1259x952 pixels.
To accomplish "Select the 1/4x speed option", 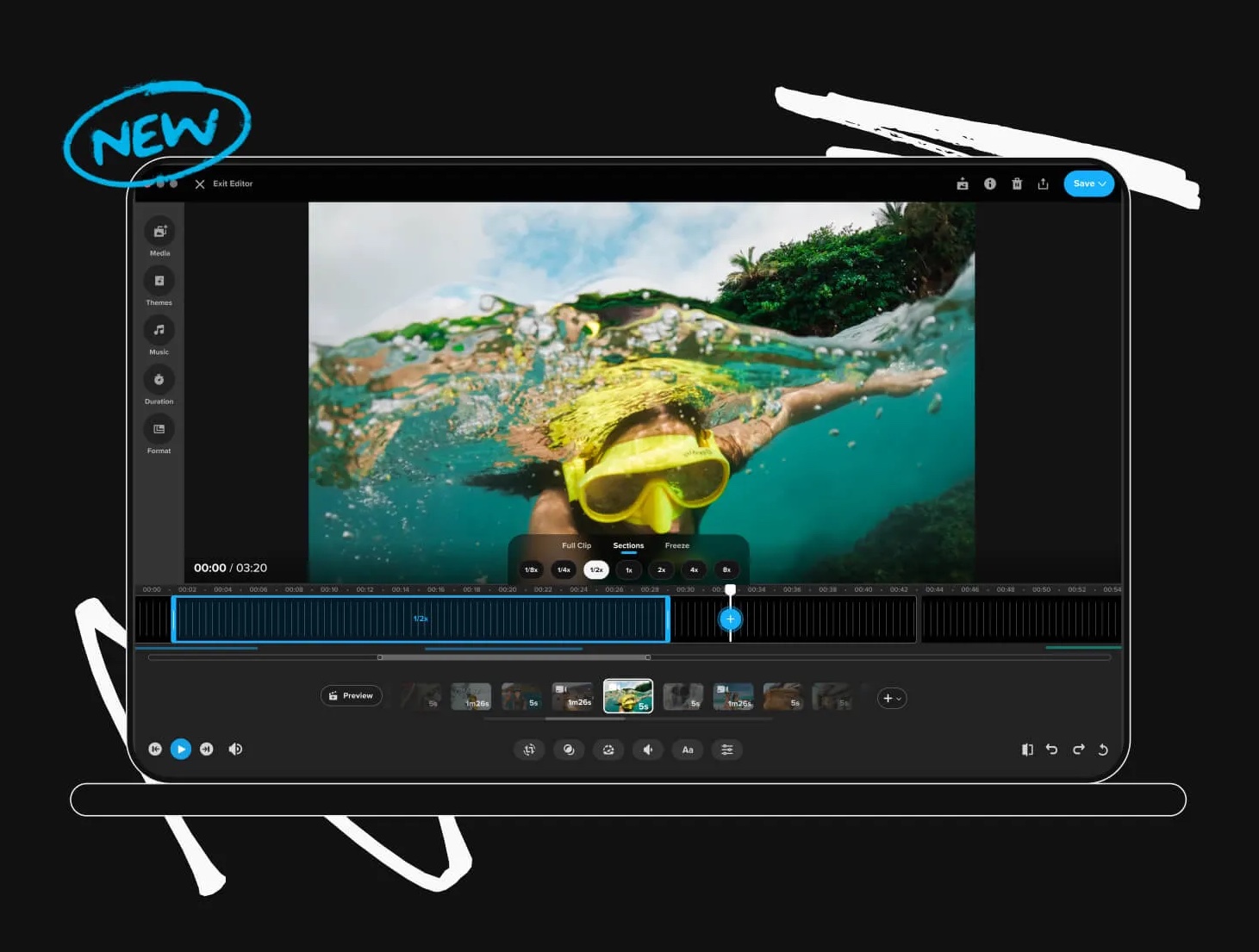I will click(x=564, y=569).
